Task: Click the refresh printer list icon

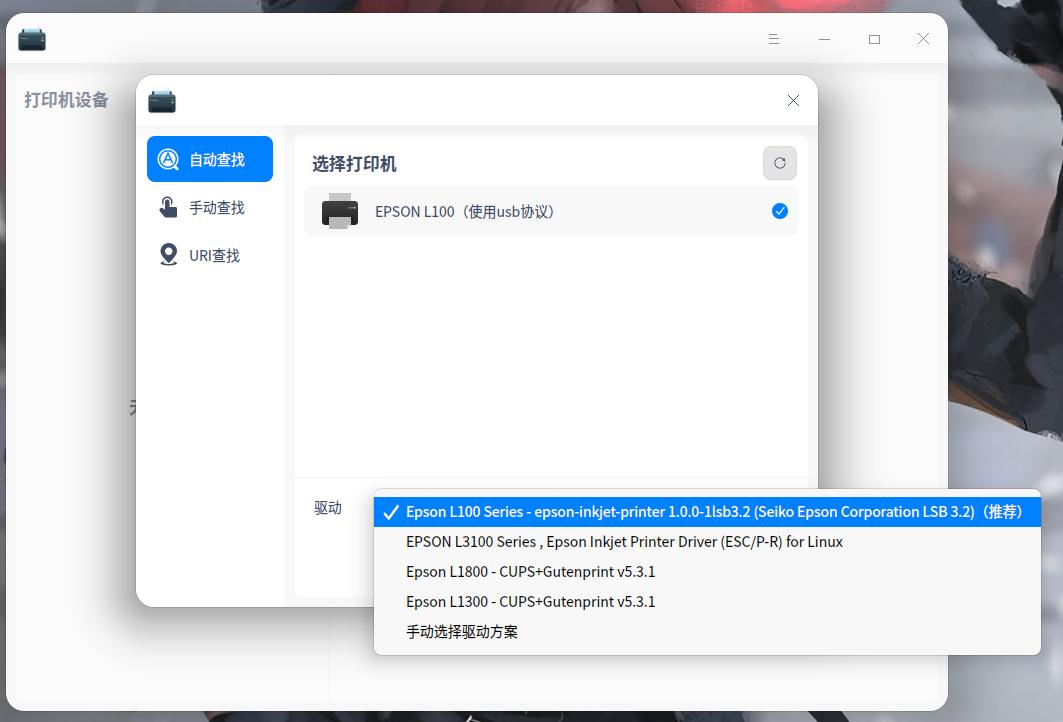Action: coord(780,163)
